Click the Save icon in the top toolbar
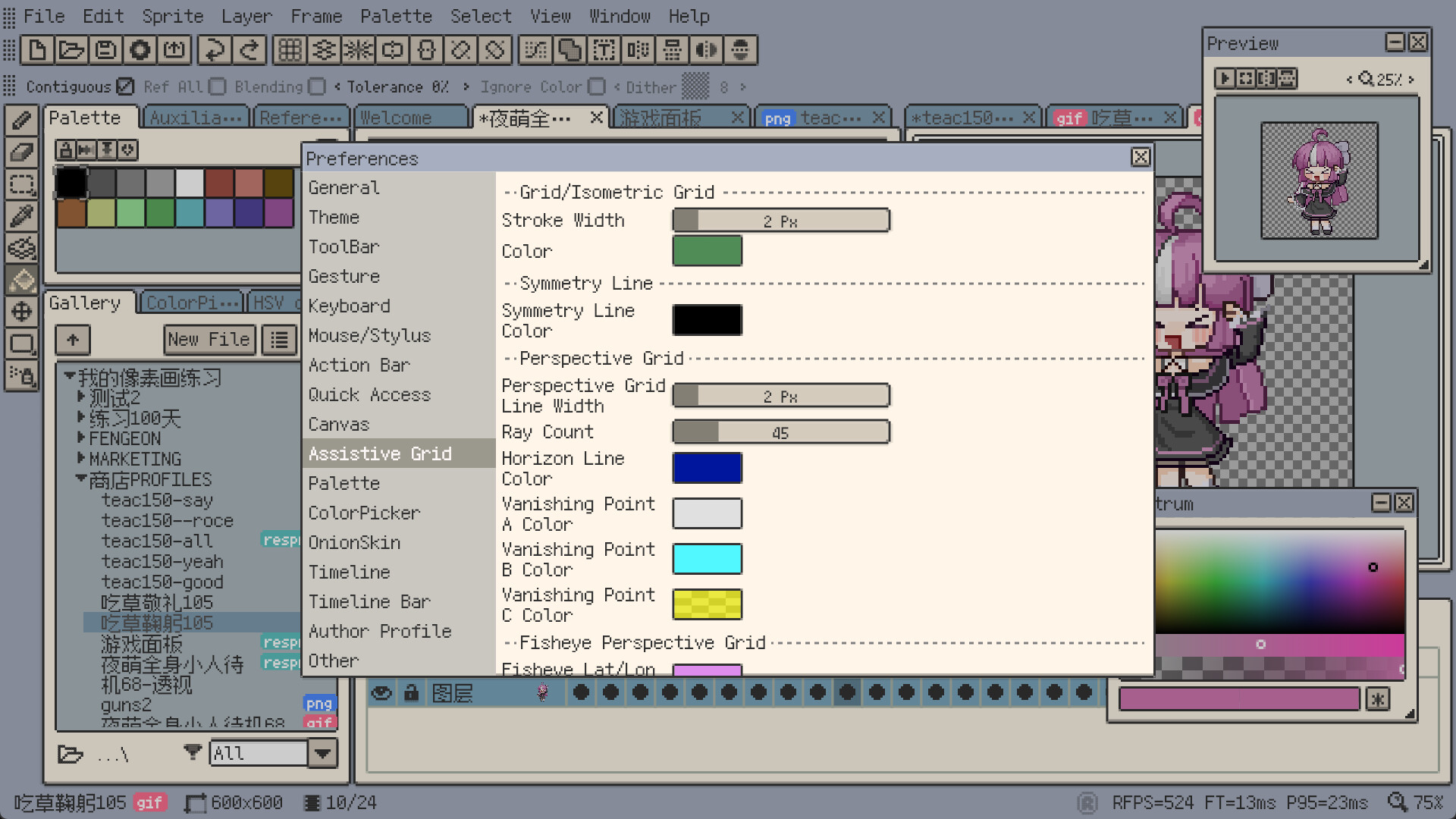This screenshot has width=1456, height=819. point(105,50)
